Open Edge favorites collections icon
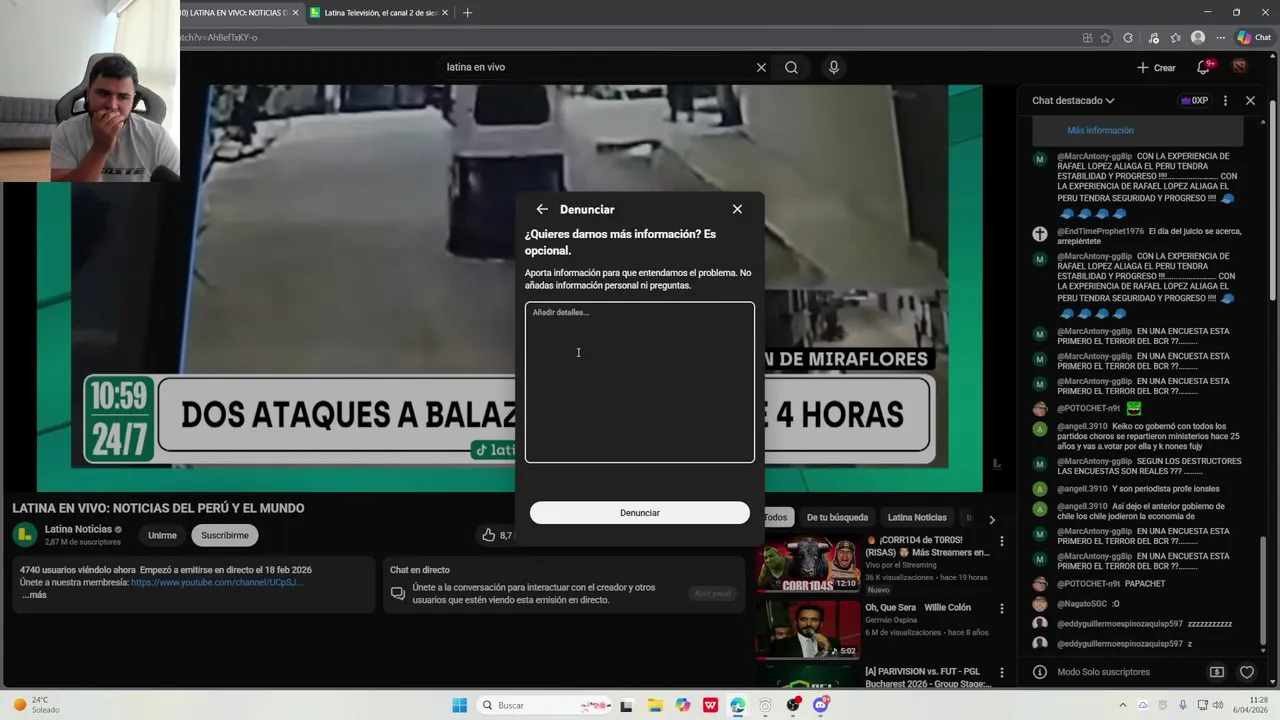This screenshot has height=720, width=1280. [1175, 38]
